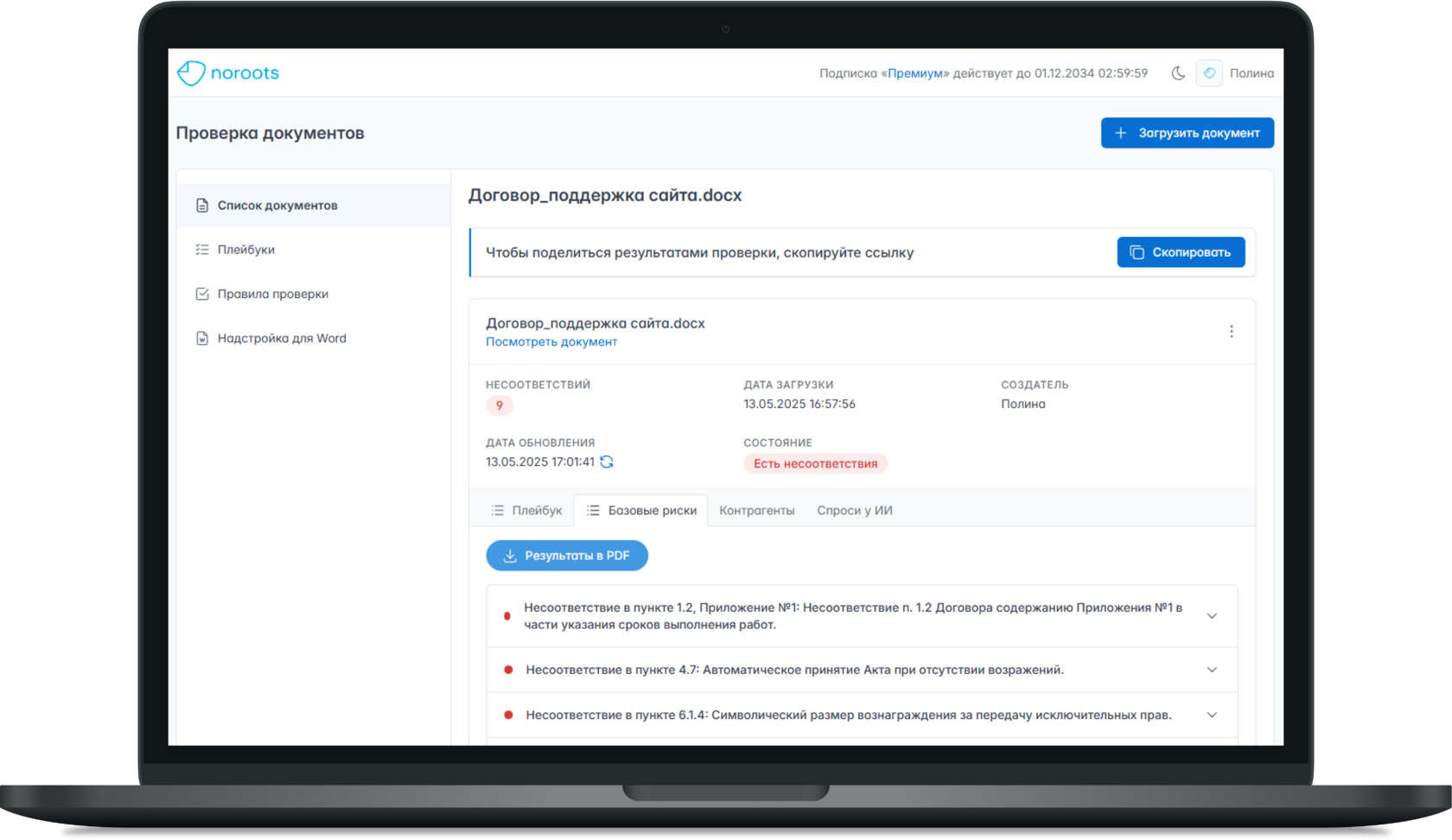Click inconsistency text about пункт 1.2

point(853,616)
